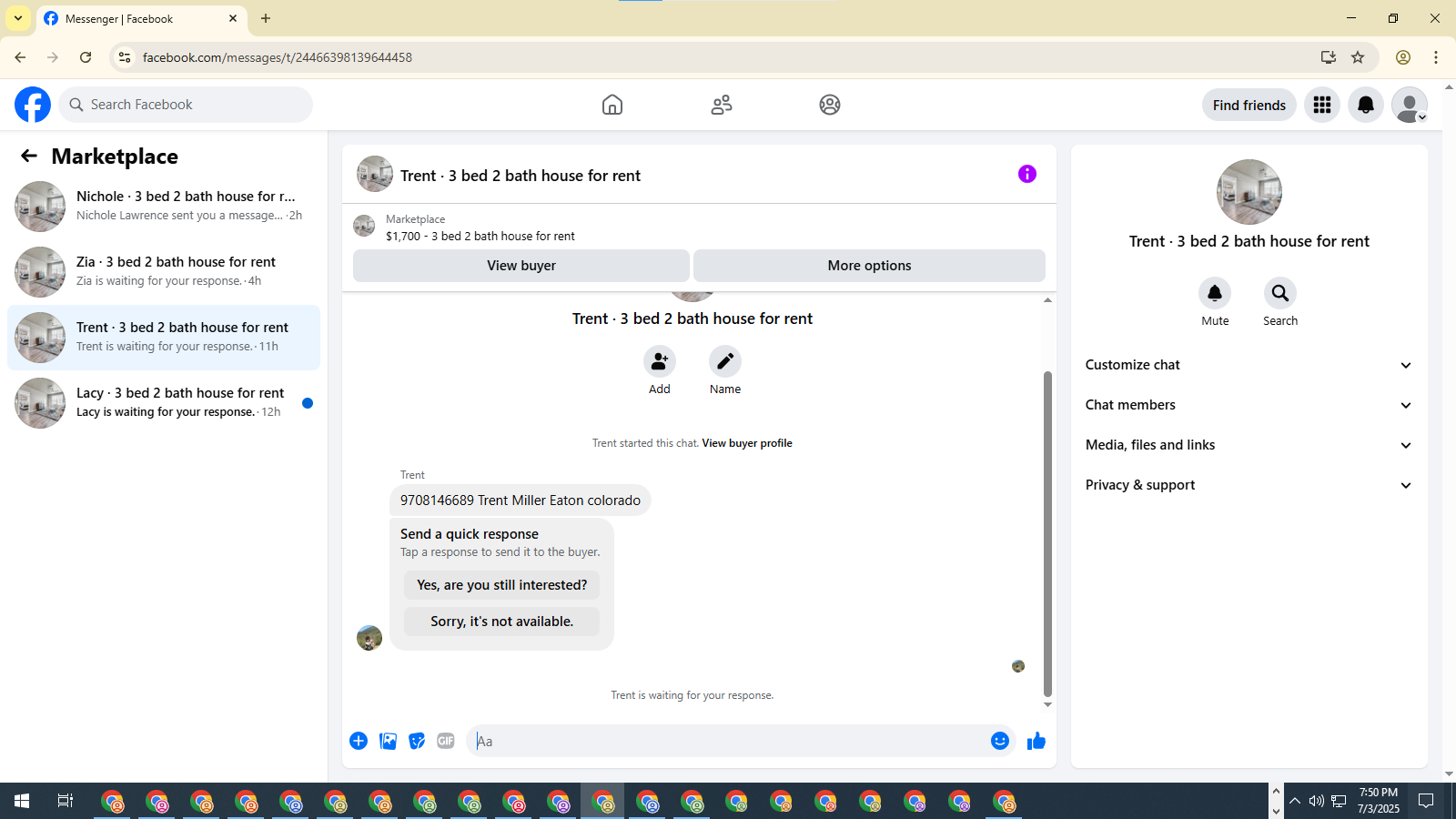Open Task View on the taskbar

[66, 801]
